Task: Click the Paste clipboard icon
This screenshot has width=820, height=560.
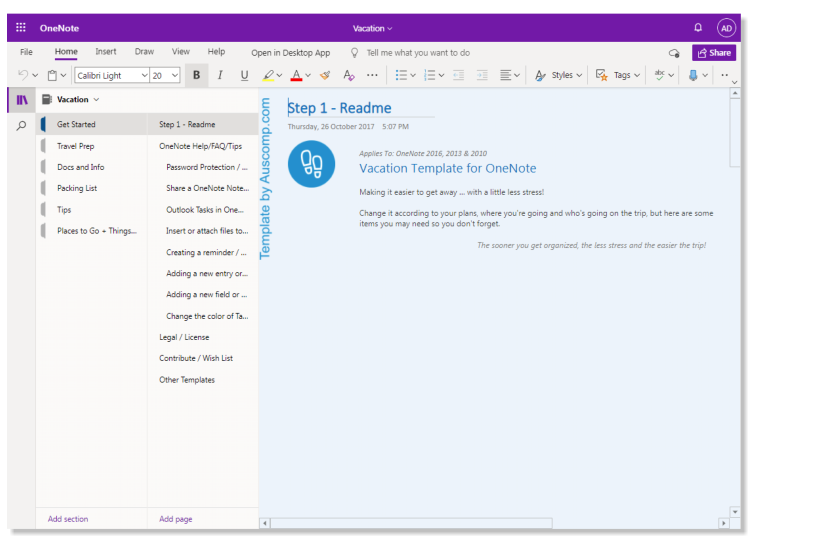Action: coord(52,75)
